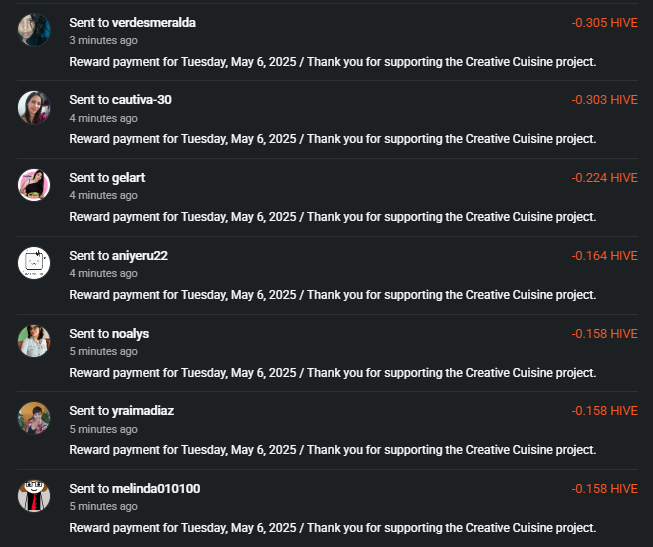This screenshot has width=653, height=547.
Task: Go to gelart's profile link
Action: pyautogui.click(x=128, y=178)
